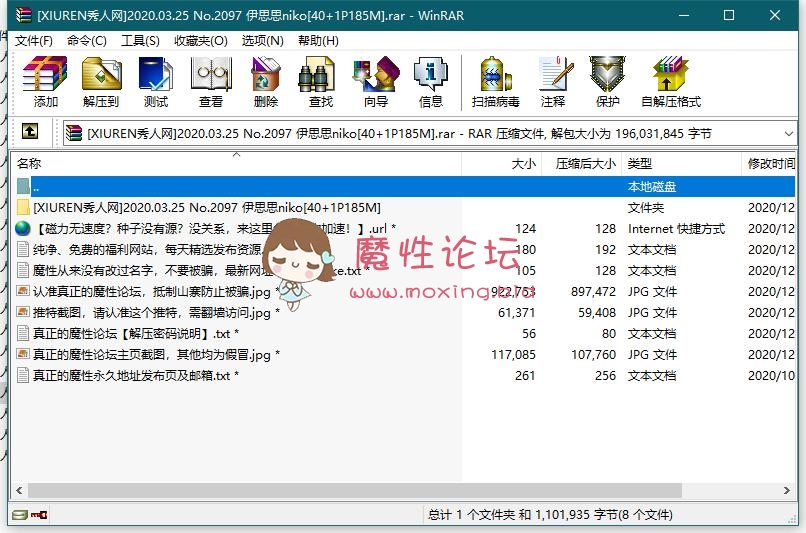The image size is (806, 533).
Task: Select the XIUREN秀人网 folder row
Action: click(x=405, y=207)
